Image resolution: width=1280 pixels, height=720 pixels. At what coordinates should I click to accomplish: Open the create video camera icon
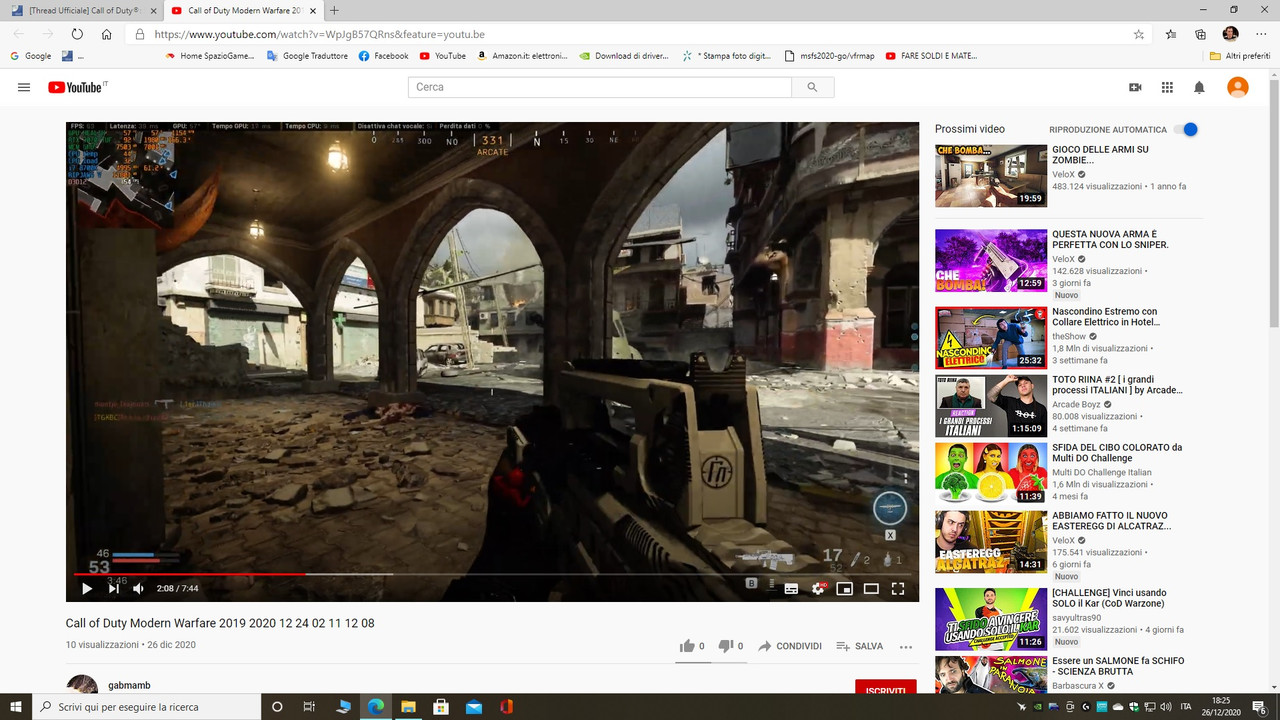tap(1135, 87)
